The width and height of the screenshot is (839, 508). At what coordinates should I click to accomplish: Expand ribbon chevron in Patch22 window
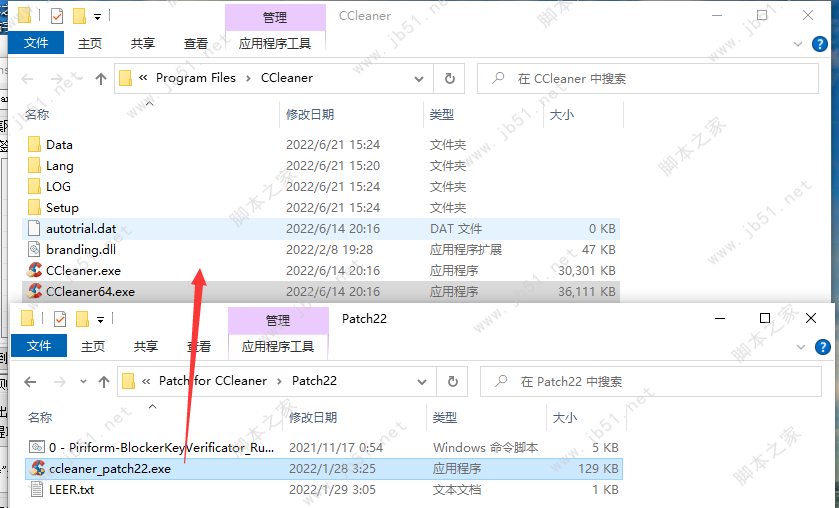[x=800, y=347]
